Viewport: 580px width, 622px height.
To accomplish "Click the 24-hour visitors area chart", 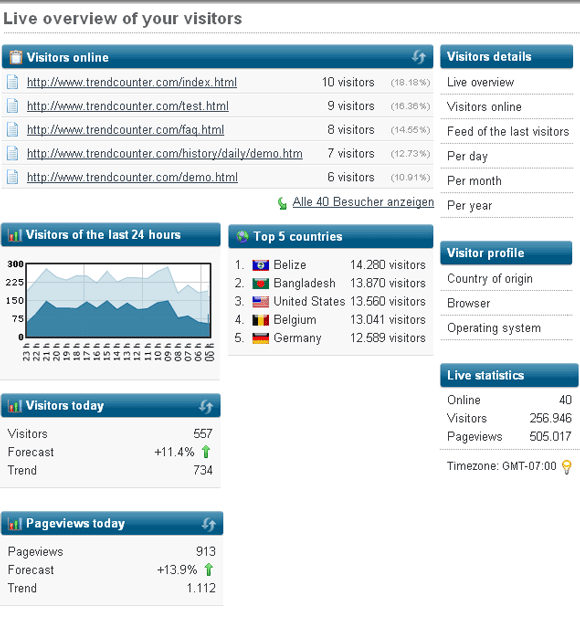I will (118, 300).
